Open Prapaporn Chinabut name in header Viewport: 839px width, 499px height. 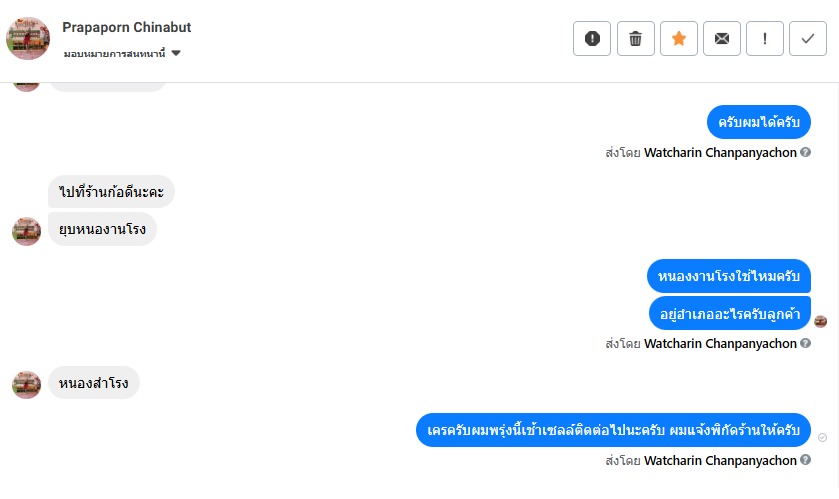pos(126,27)
